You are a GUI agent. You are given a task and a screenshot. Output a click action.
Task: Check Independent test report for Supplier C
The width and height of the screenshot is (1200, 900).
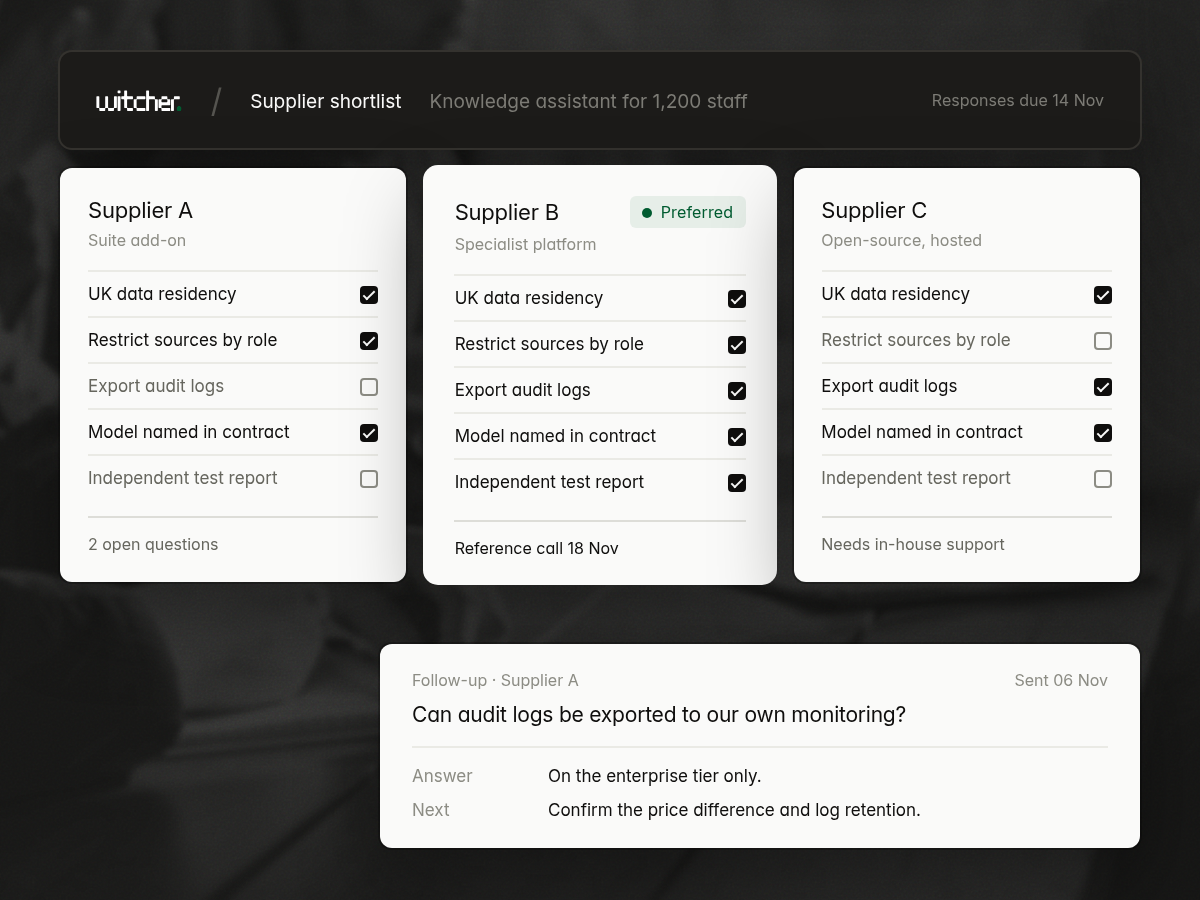tap(1103, 479)
